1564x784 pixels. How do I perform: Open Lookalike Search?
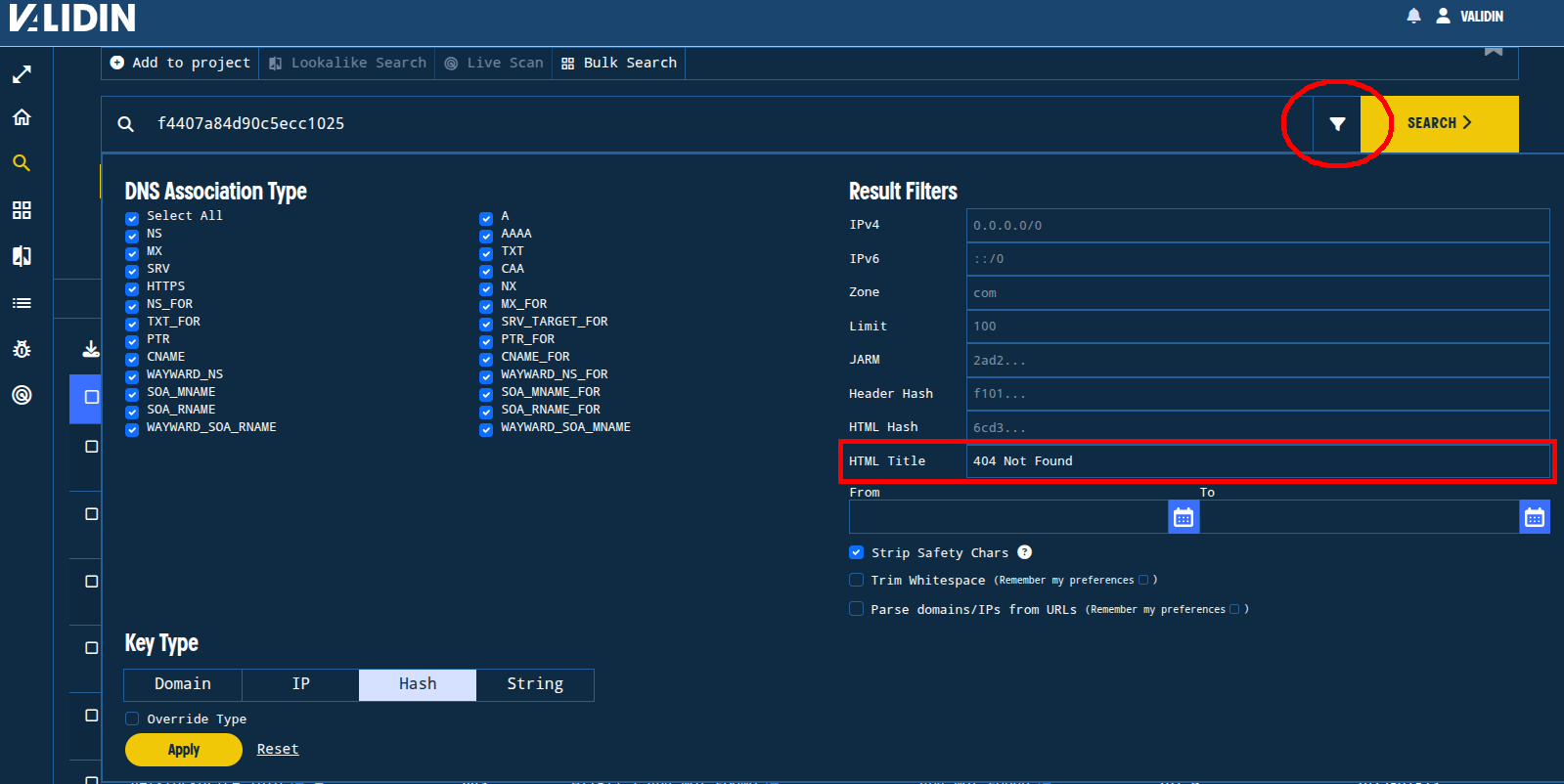coord(347,63)
